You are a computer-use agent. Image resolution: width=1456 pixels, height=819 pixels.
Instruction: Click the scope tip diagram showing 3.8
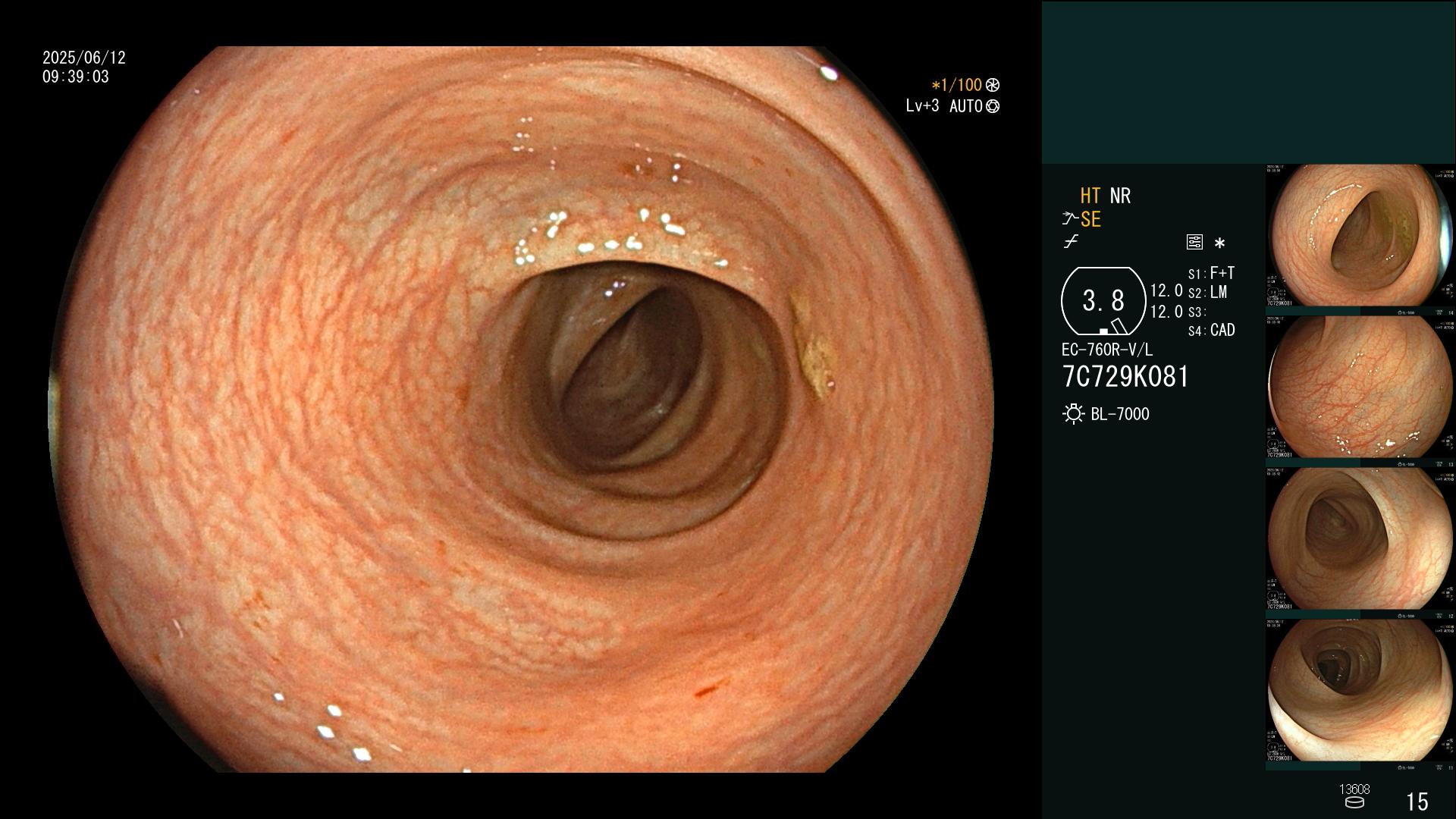(x=1103, y=301)
